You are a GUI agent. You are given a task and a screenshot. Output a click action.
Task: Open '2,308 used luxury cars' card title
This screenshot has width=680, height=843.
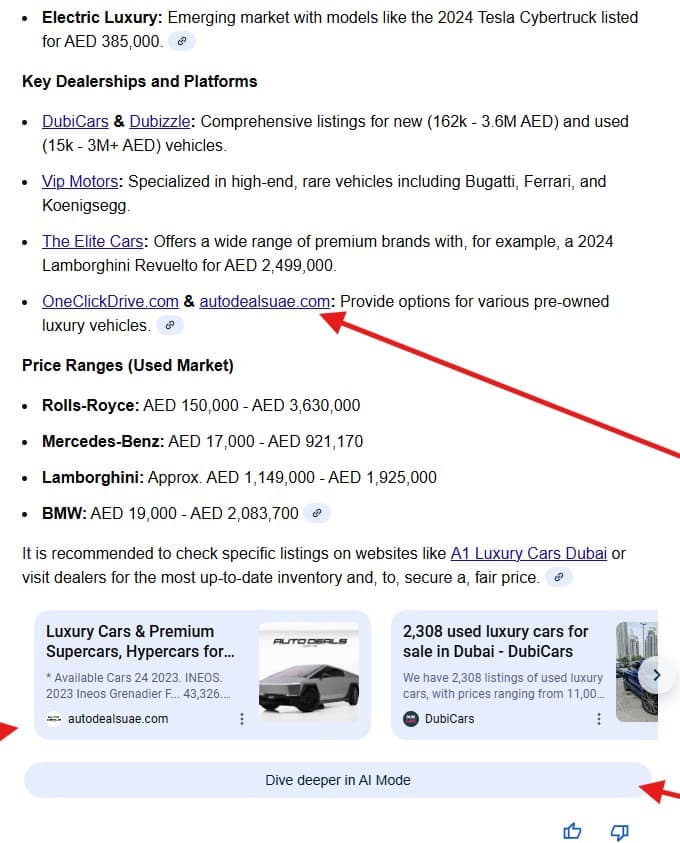point(496,641)
